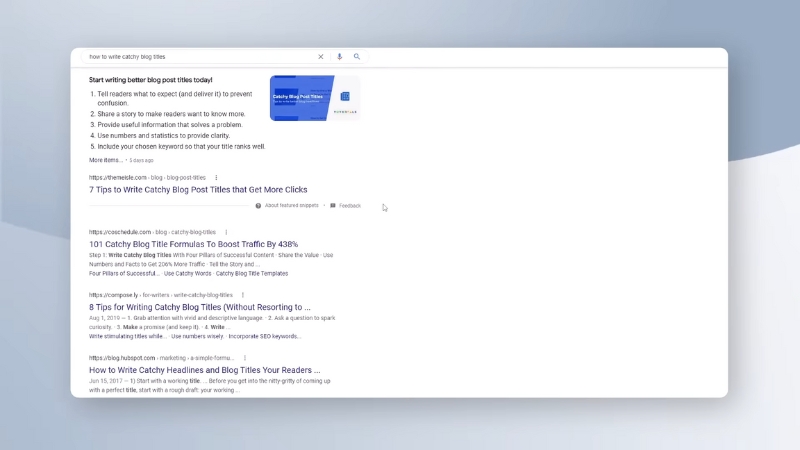Click into the search query field
This screenshot has height=450, width=800.
point(199,57)
